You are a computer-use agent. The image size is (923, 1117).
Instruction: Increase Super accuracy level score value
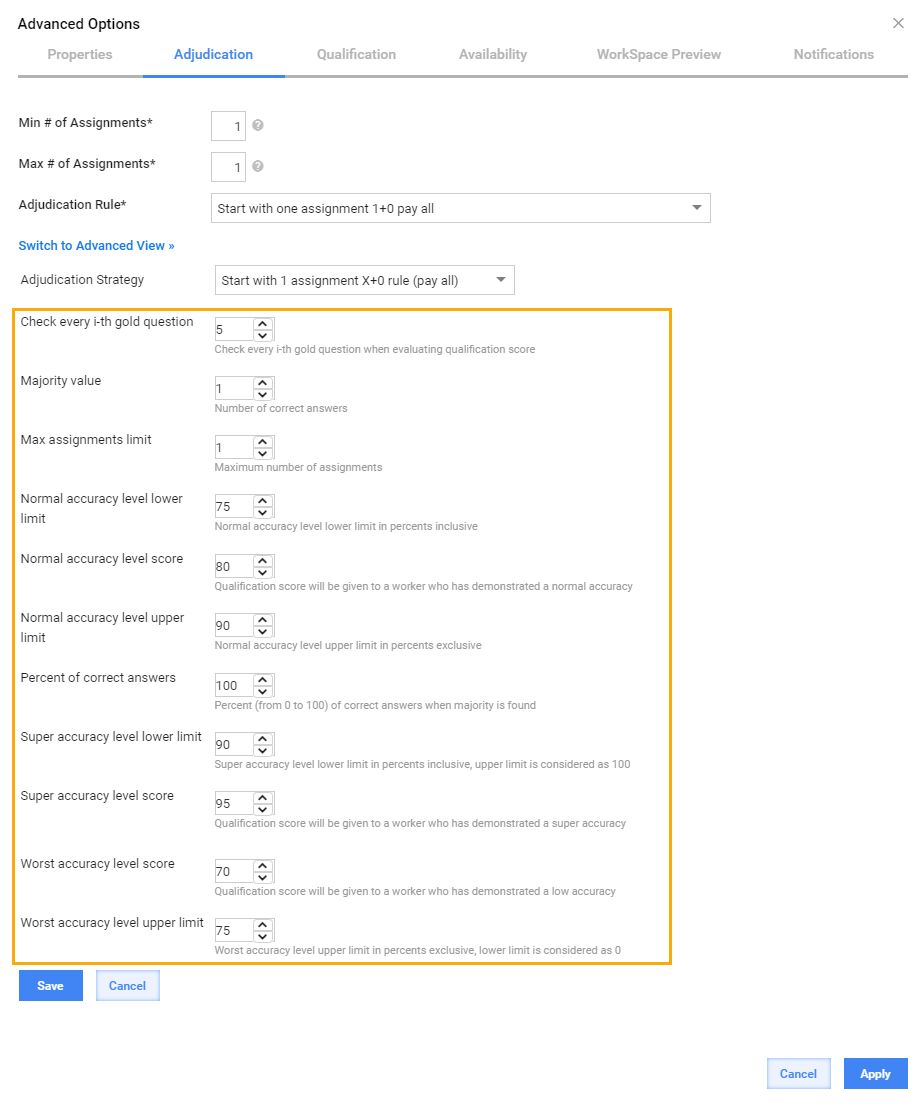[x=263, y=798]
